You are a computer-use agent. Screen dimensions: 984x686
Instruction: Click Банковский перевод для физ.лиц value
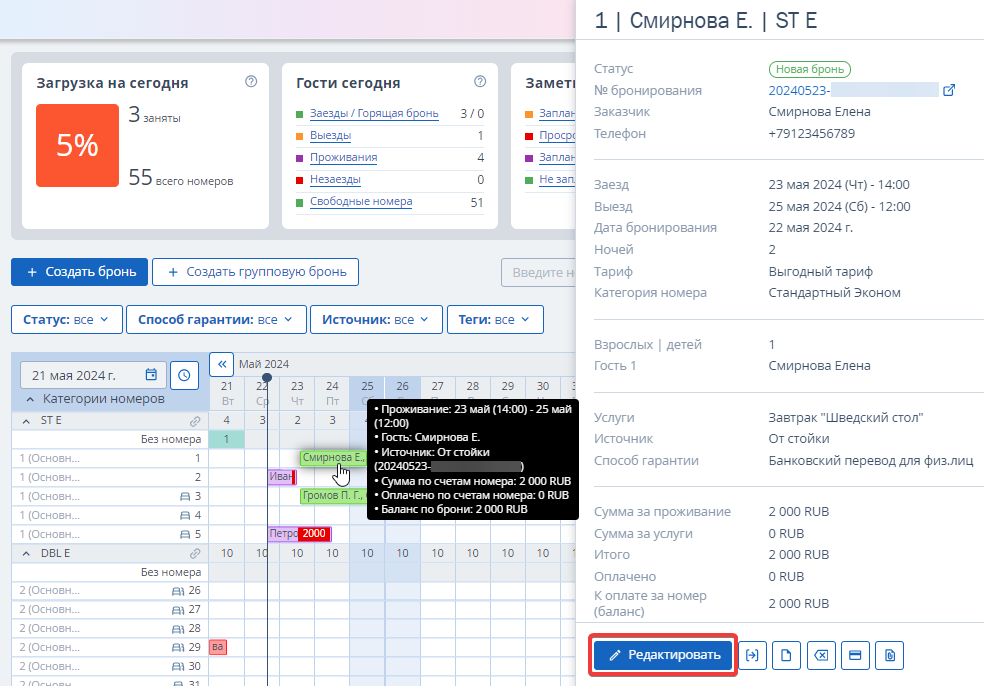point(871,461)
